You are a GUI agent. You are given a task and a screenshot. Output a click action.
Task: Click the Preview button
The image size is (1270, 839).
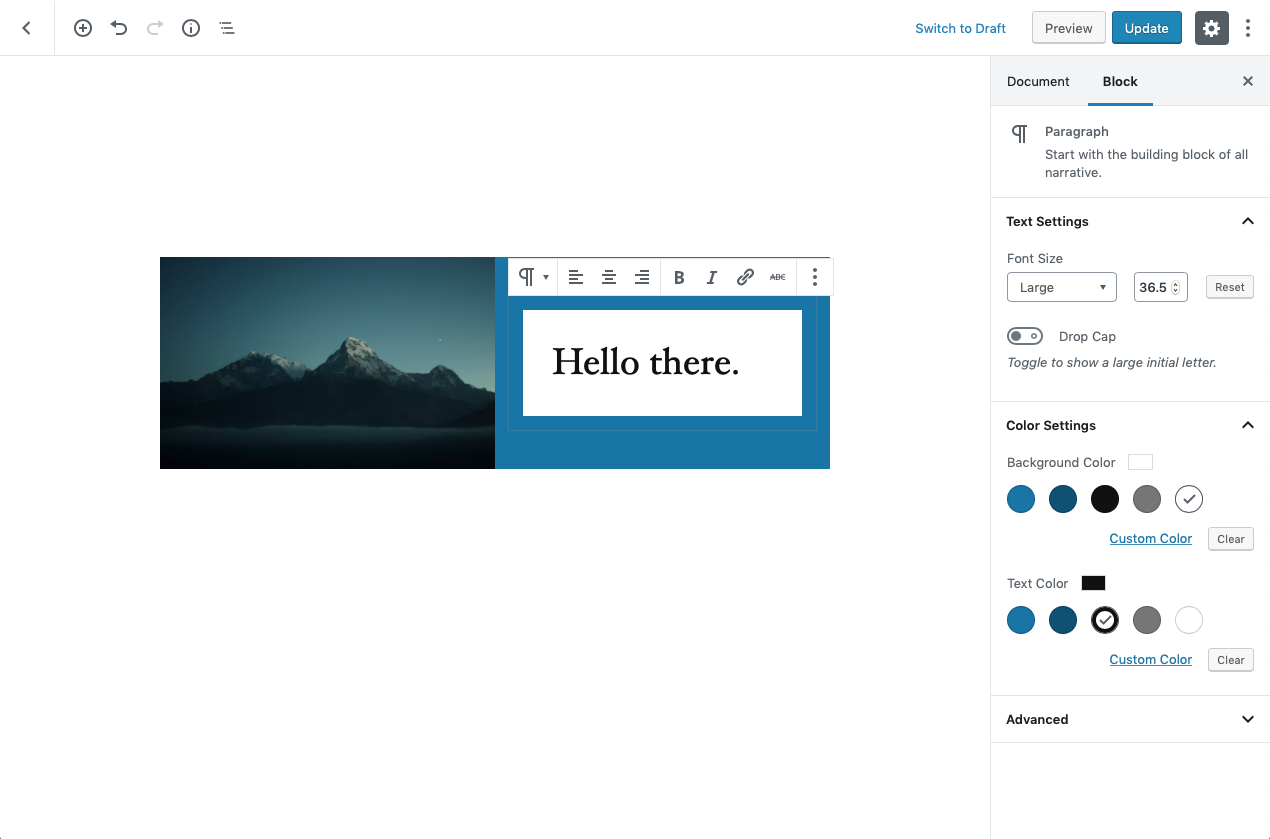pyautogui.click(x=1069, y=28)
